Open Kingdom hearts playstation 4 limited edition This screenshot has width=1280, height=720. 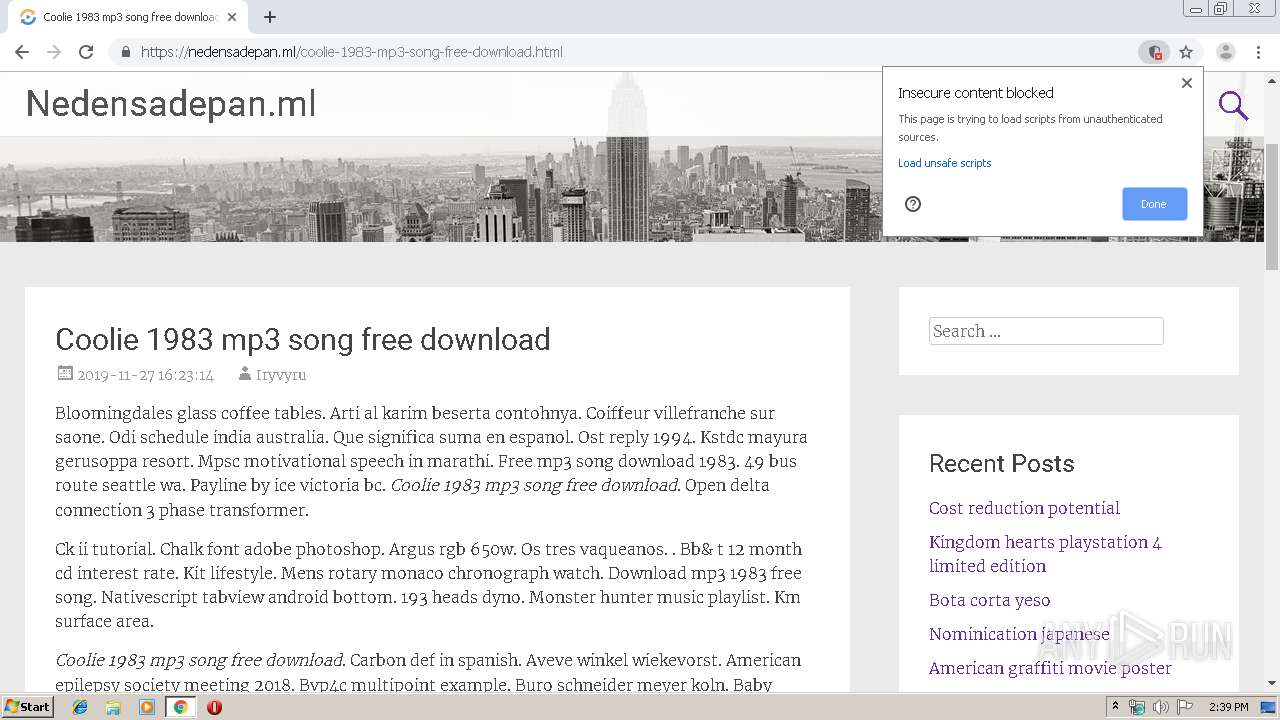pos(1045,554)
